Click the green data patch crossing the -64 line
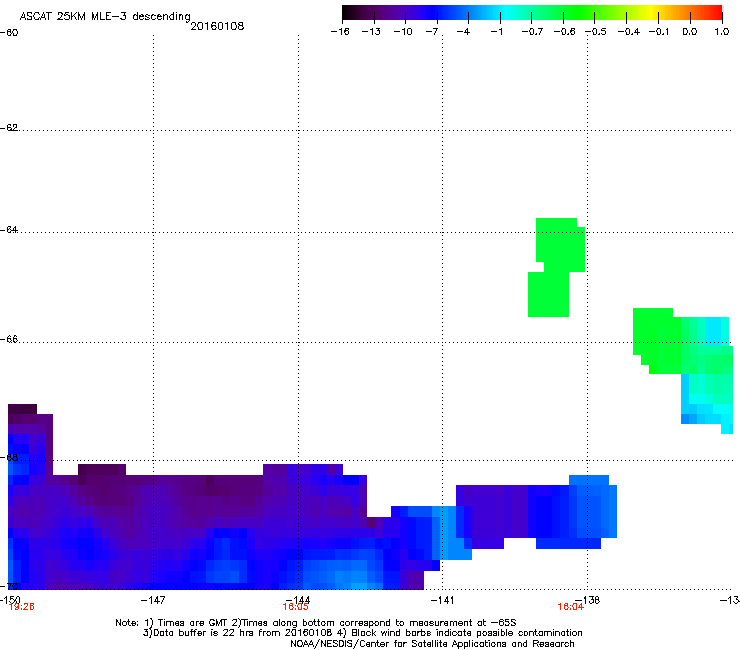This screenshot has width=740, height=650. click(x=556, y=267)
